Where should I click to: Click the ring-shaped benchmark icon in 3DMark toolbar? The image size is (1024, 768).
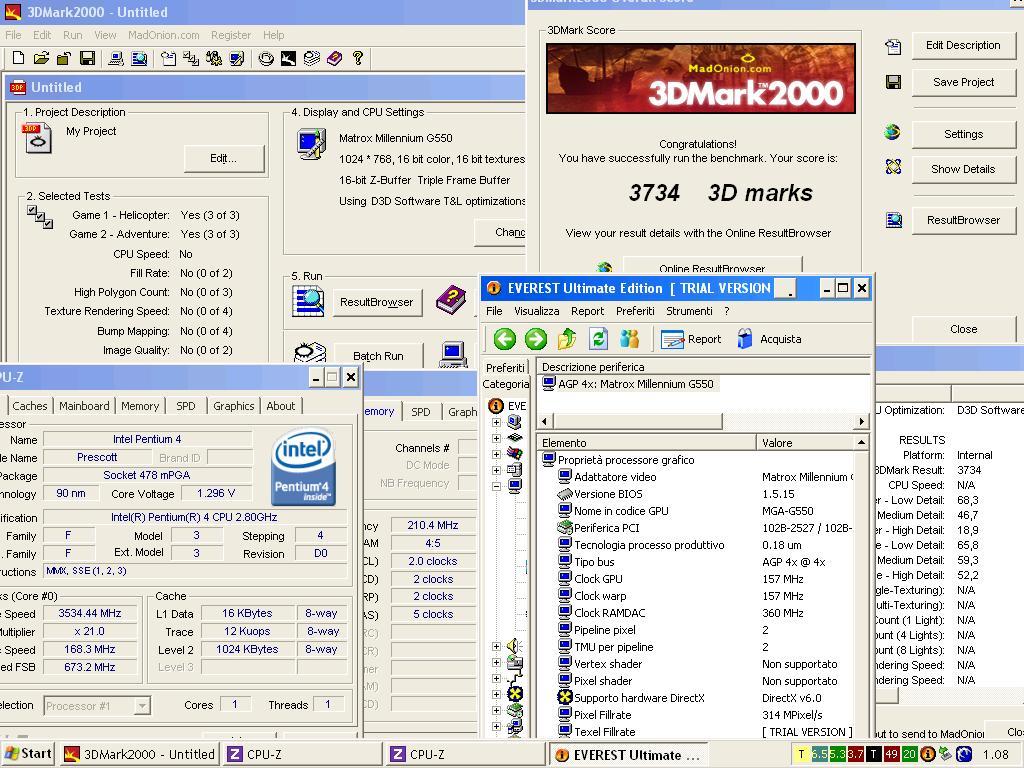pos(266,58)
